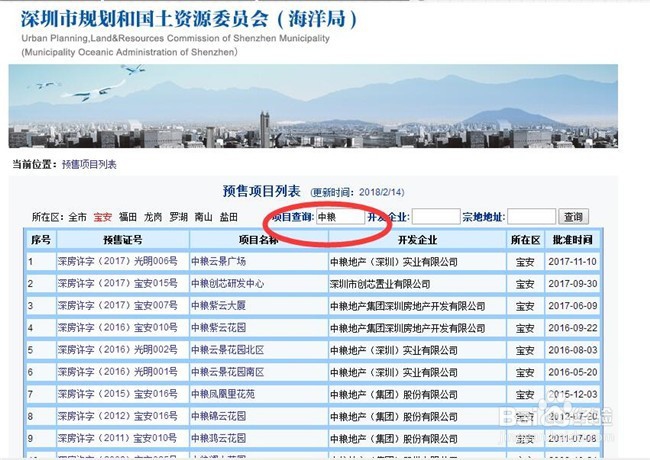Screen dimensions: 650x460
Task: Click approval date 2017-11-10
Action: click(572, 261)
